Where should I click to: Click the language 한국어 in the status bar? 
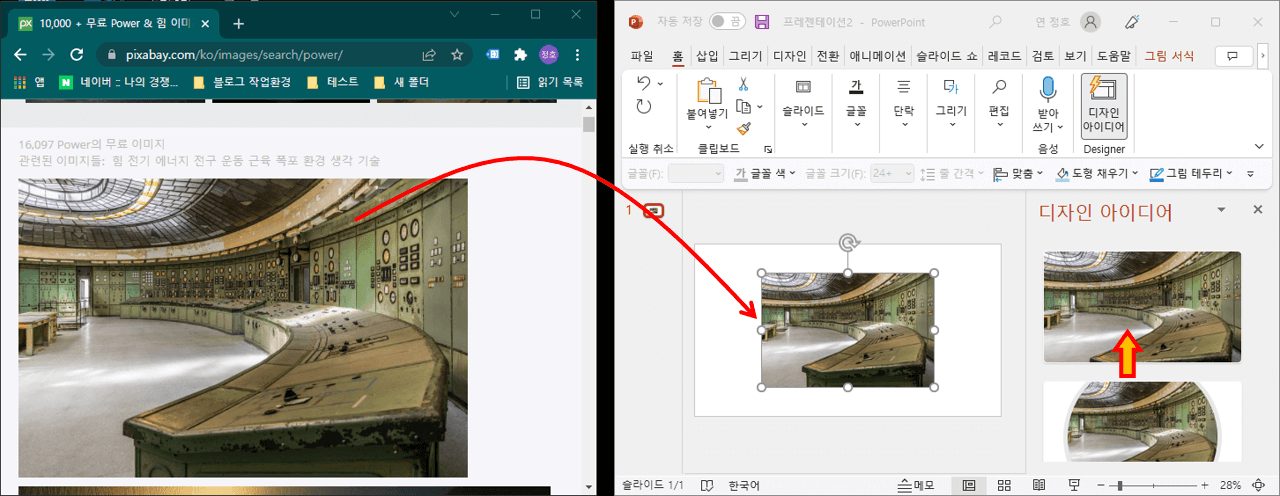click(x=744, y=485)
